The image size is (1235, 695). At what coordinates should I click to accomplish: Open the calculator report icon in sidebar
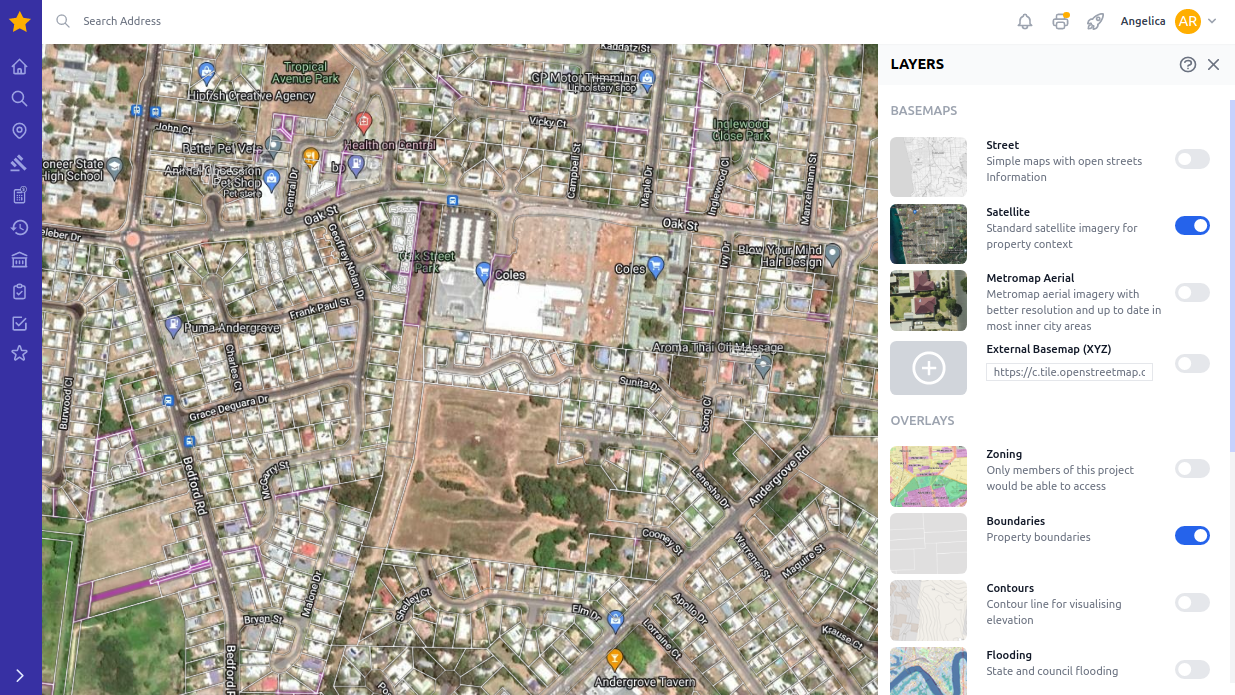tap(19, 195)
